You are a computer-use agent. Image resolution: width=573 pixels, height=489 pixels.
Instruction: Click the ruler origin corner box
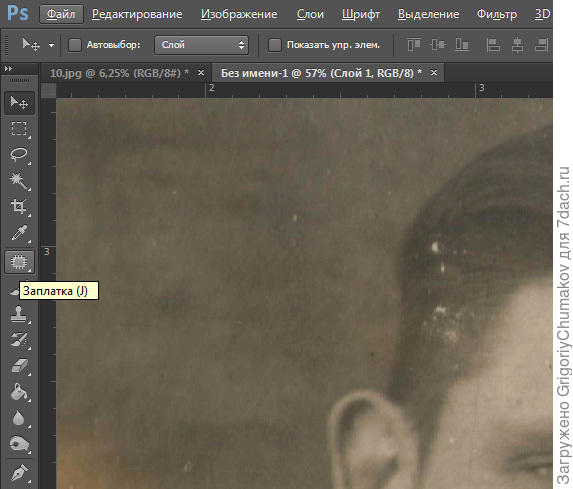48,90
